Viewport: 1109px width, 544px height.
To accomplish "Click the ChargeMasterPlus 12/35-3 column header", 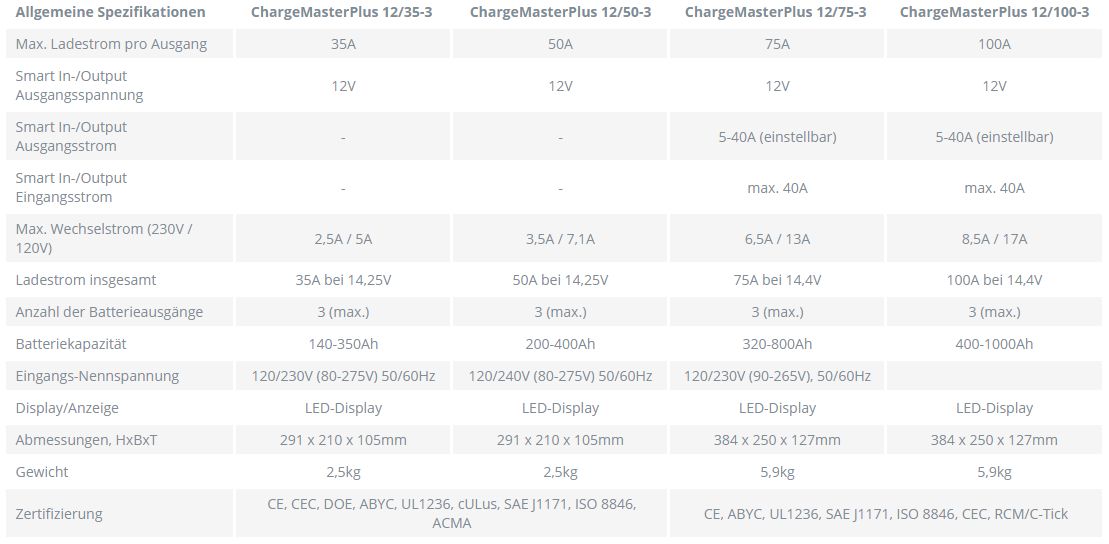I will click(x=343, y=12).
